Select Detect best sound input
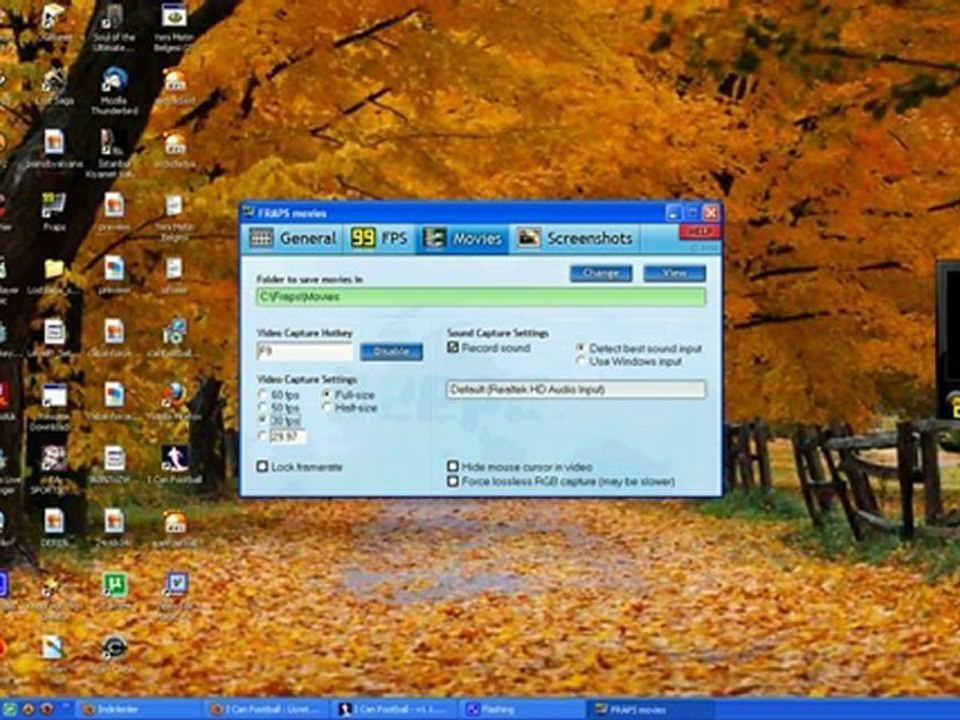The image size is (960, 720). click(580, 348)
